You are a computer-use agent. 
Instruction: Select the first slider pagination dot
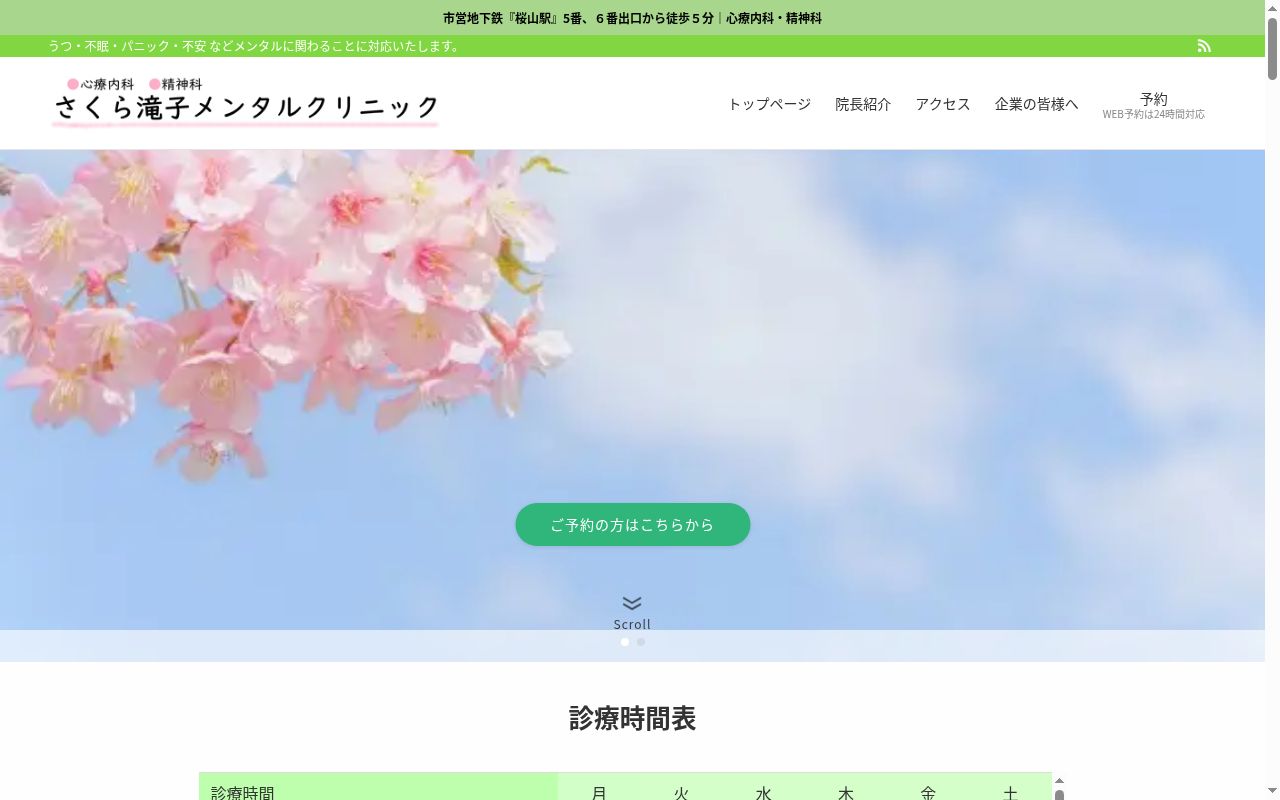coord(625,642)
